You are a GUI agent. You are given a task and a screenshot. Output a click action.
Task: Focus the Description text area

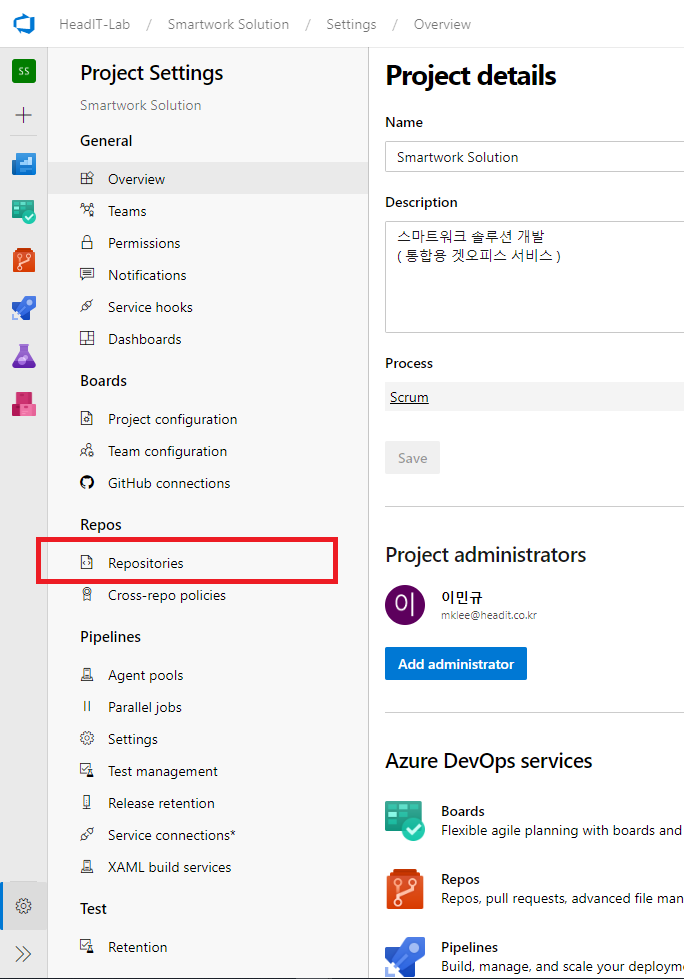534,277
